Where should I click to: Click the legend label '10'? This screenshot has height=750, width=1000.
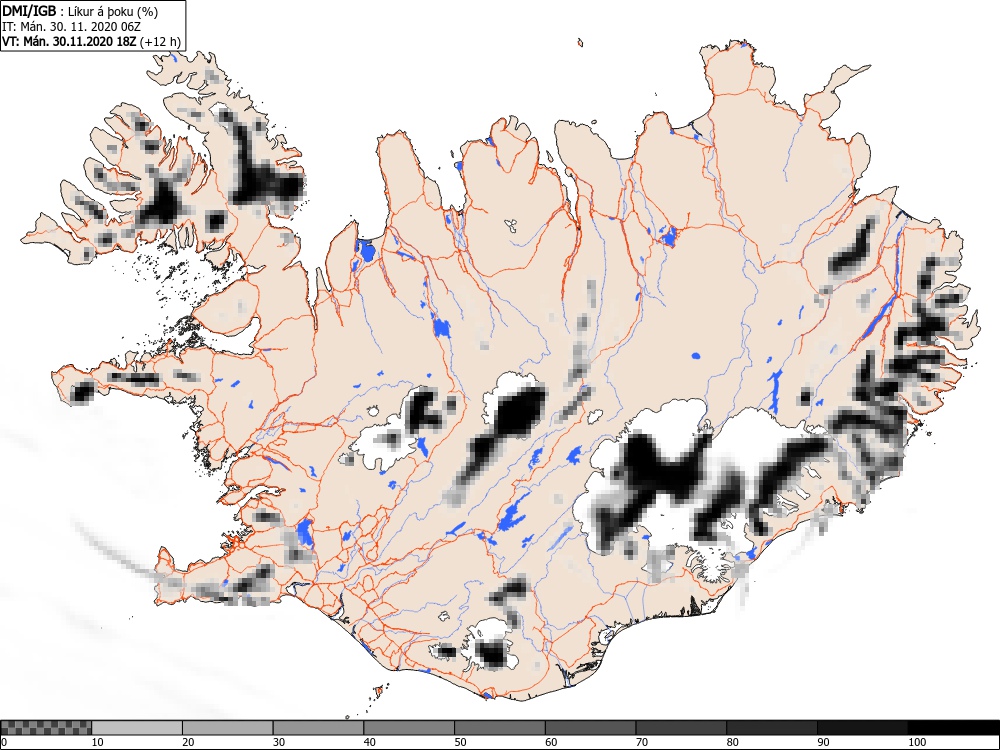(98, 742)
